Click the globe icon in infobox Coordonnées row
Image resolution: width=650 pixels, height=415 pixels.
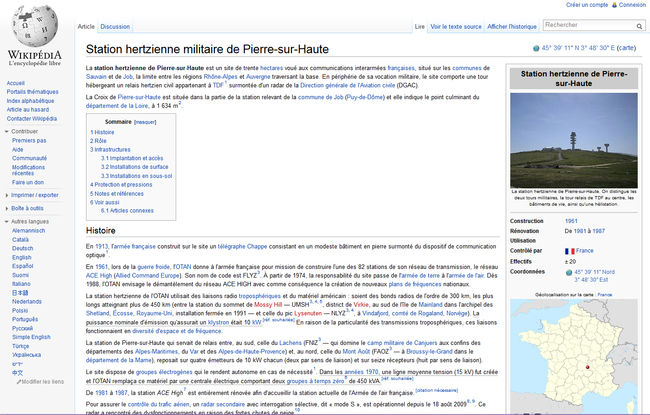569,272
